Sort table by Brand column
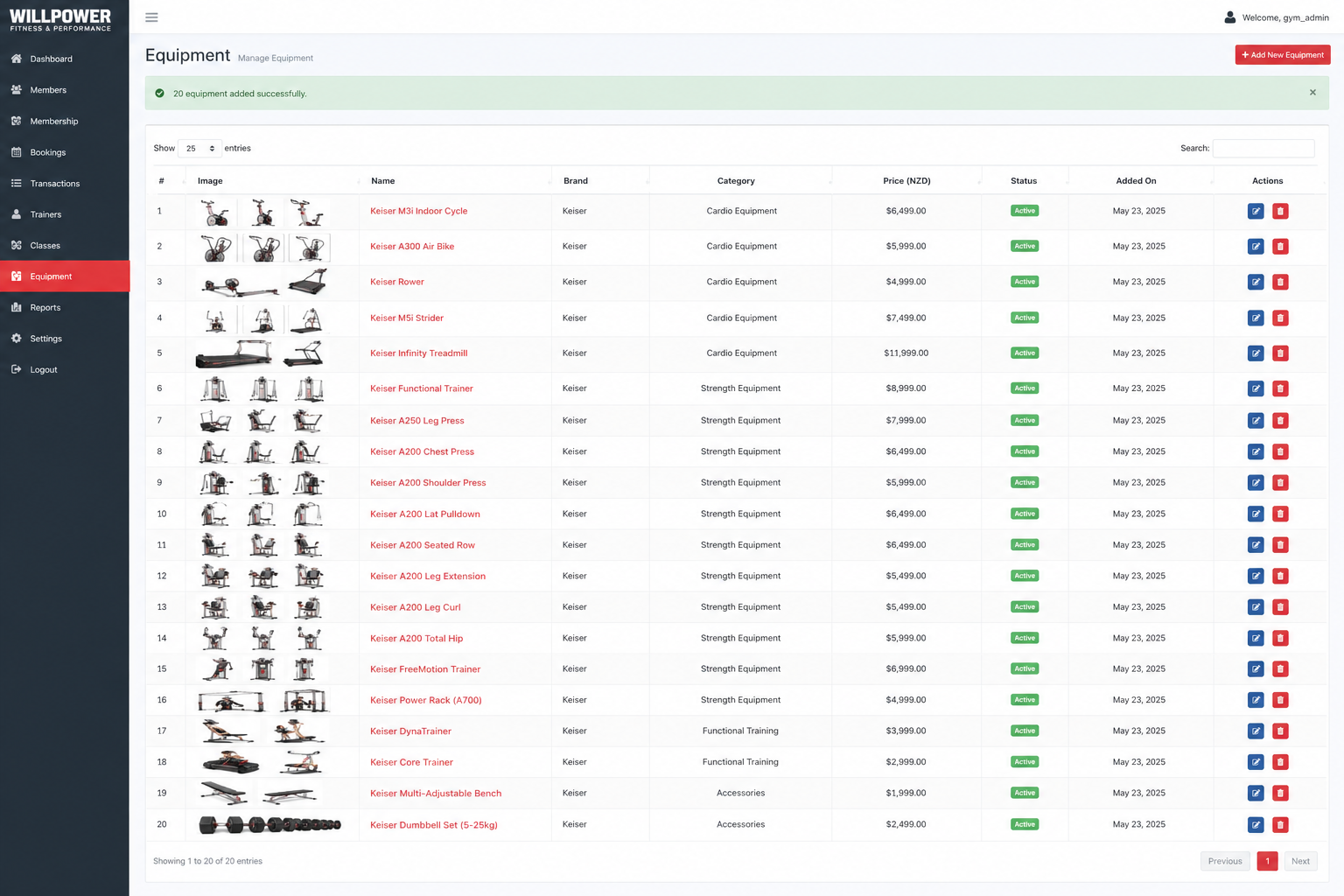Viewport: 1344px width, 896px height. coord(600,181)
